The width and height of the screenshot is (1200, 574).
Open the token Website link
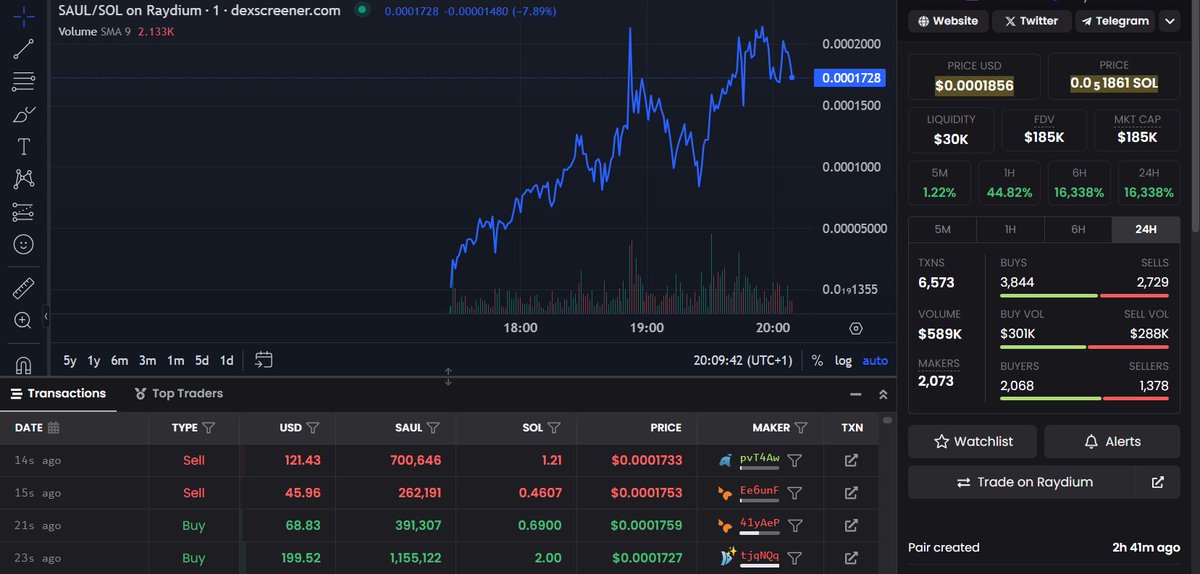tap(948, 20)
